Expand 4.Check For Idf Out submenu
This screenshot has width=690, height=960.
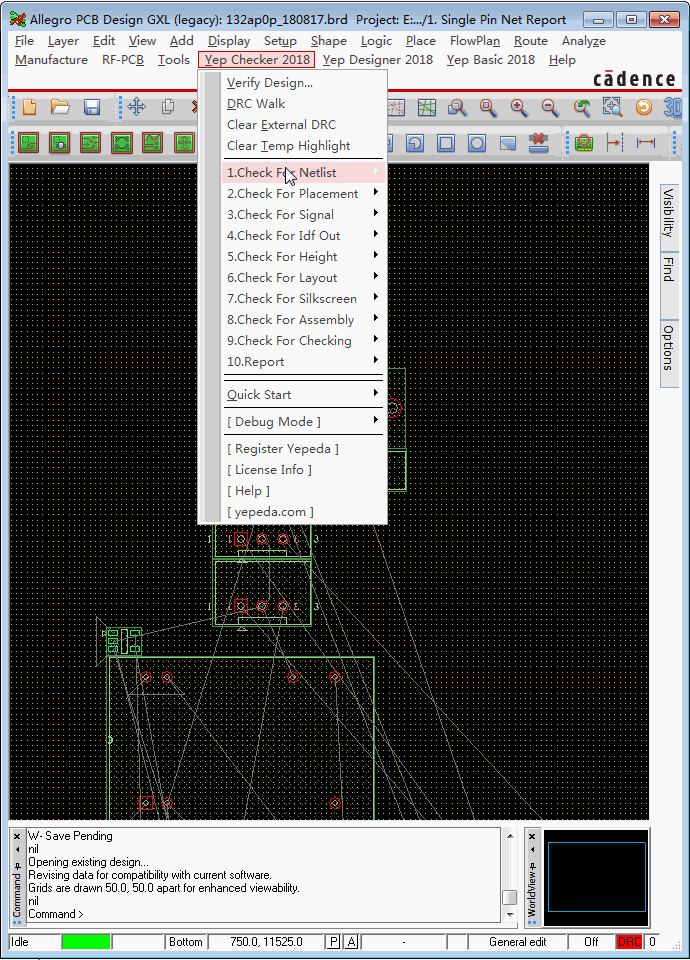click(x=304, y=236)
